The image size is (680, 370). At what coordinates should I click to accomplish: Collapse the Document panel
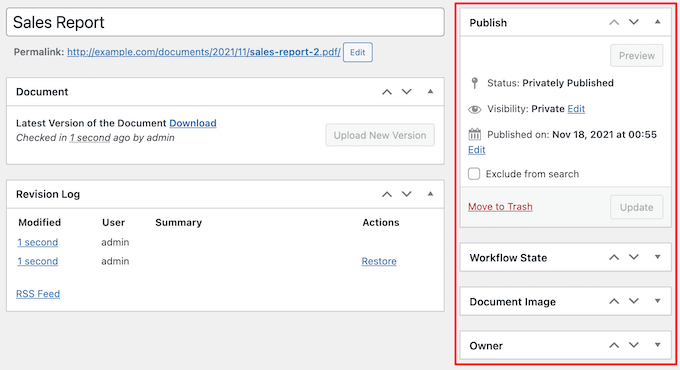point(430,92)
